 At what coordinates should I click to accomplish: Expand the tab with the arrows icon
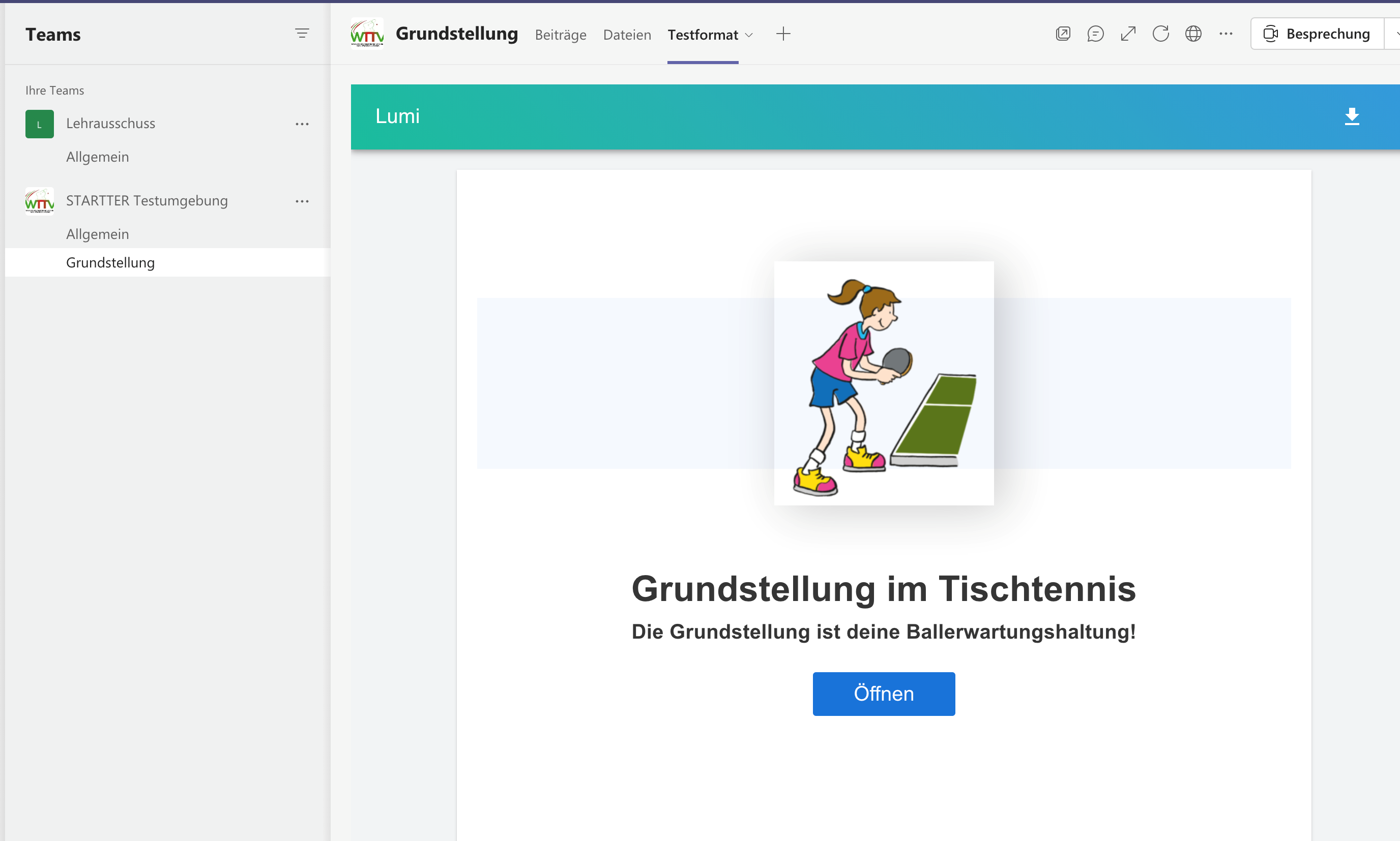1128,34
